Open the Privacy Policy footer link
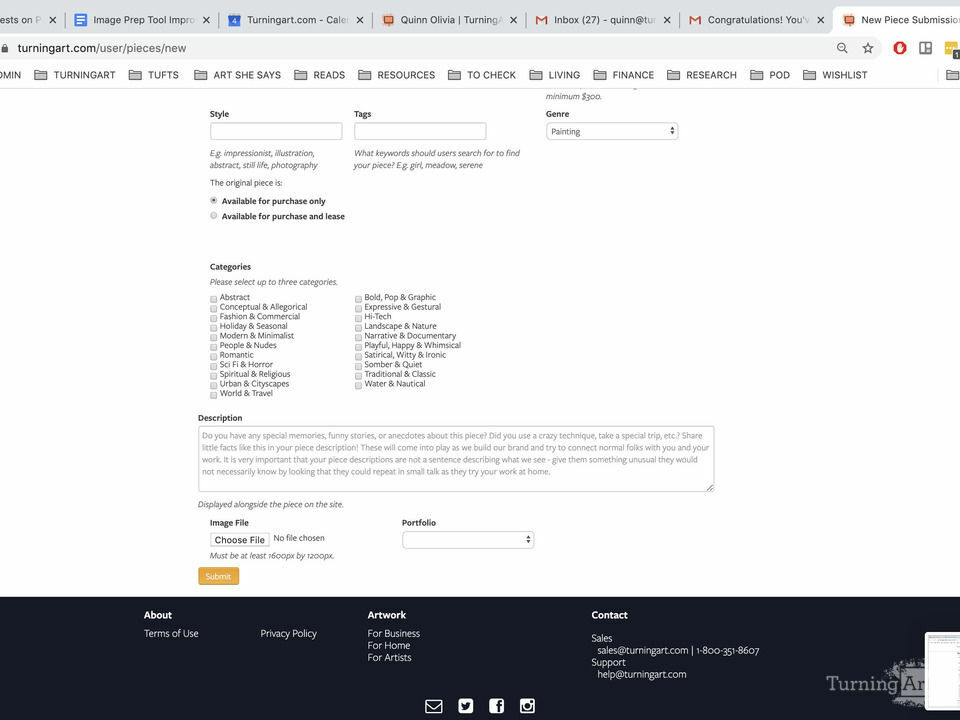 [x=288, y=633]
